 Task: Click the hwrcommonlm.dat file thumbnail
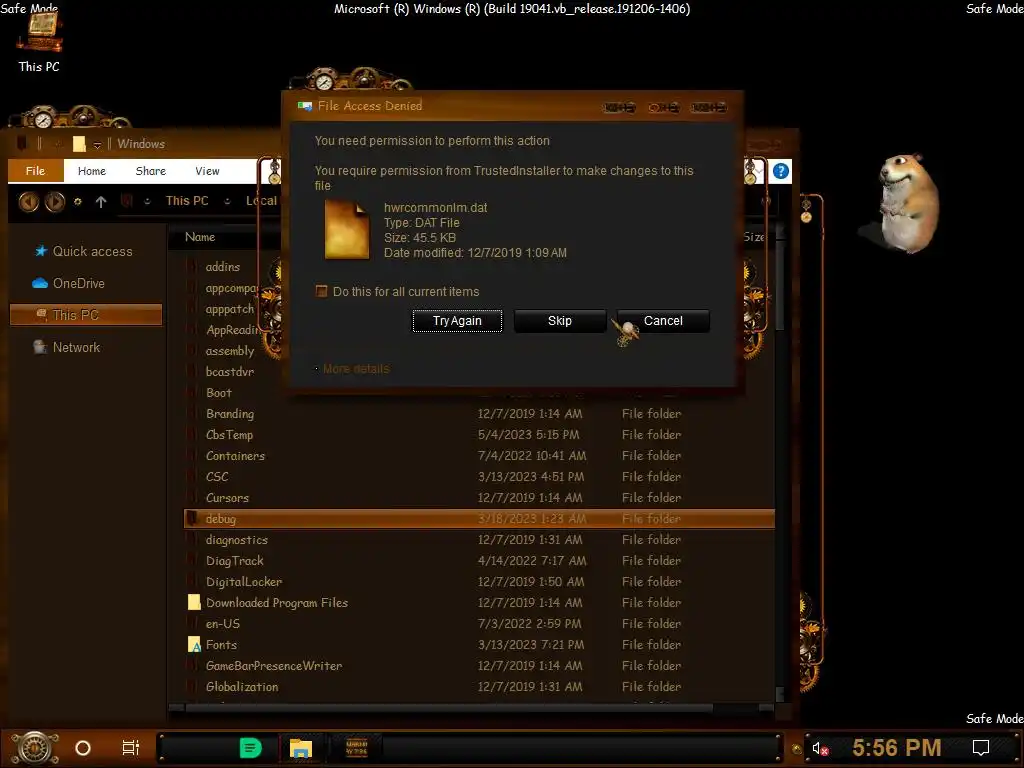pos(347,230)
